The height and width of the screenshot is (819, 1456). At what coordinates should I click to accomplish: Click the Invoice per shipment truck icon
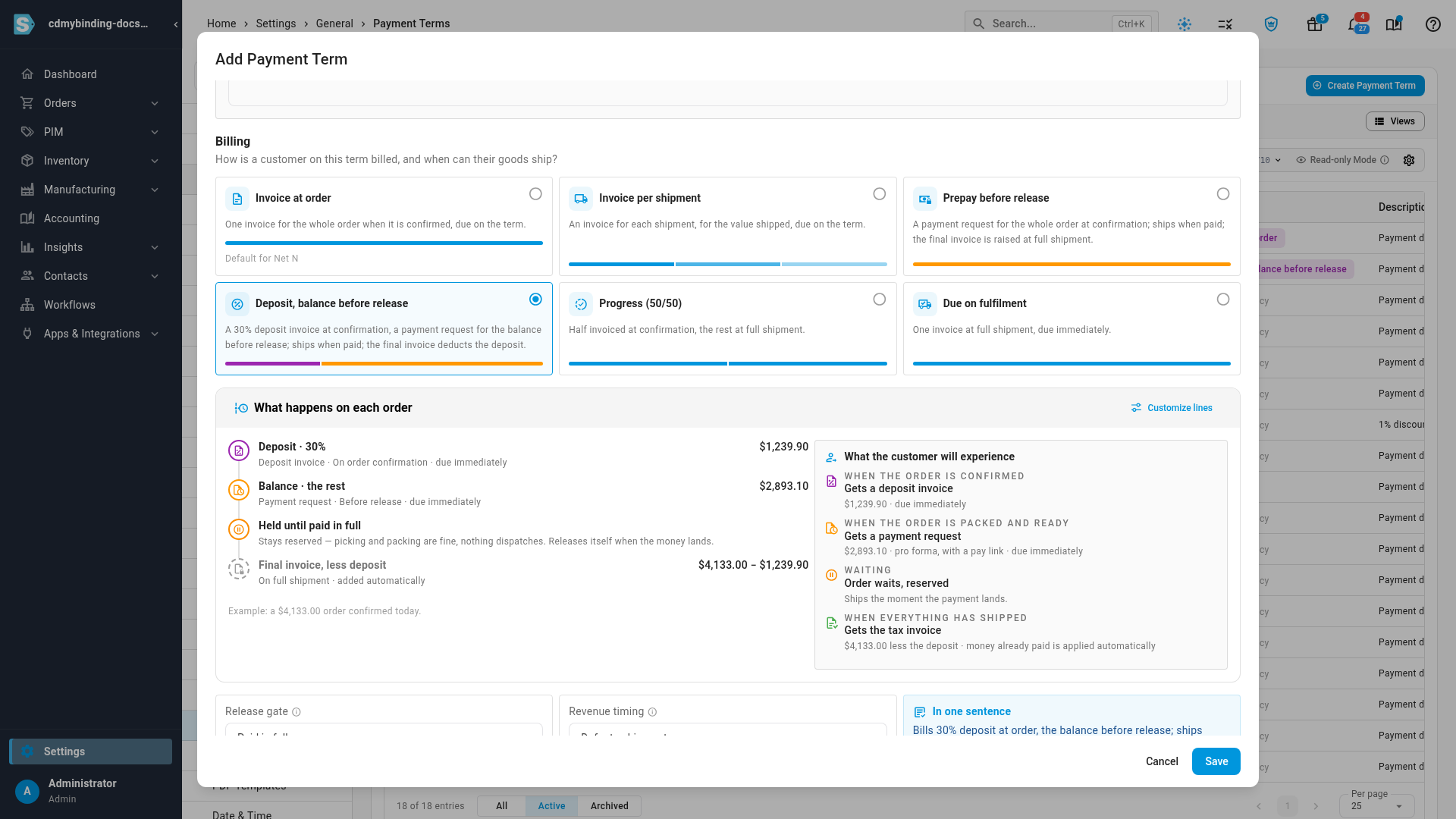point(581,199)
